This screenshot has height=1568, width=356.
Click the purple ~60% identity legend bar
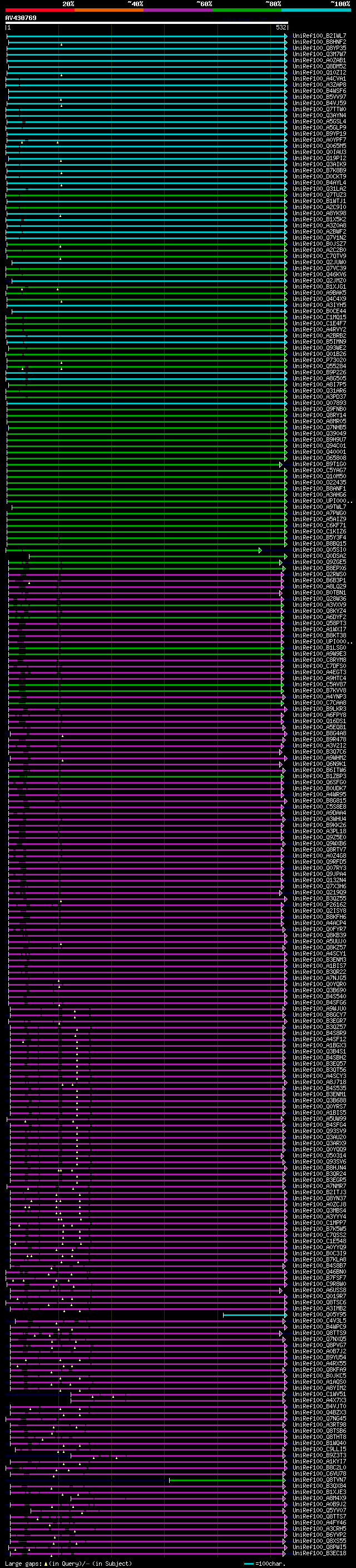click(177, 10)
